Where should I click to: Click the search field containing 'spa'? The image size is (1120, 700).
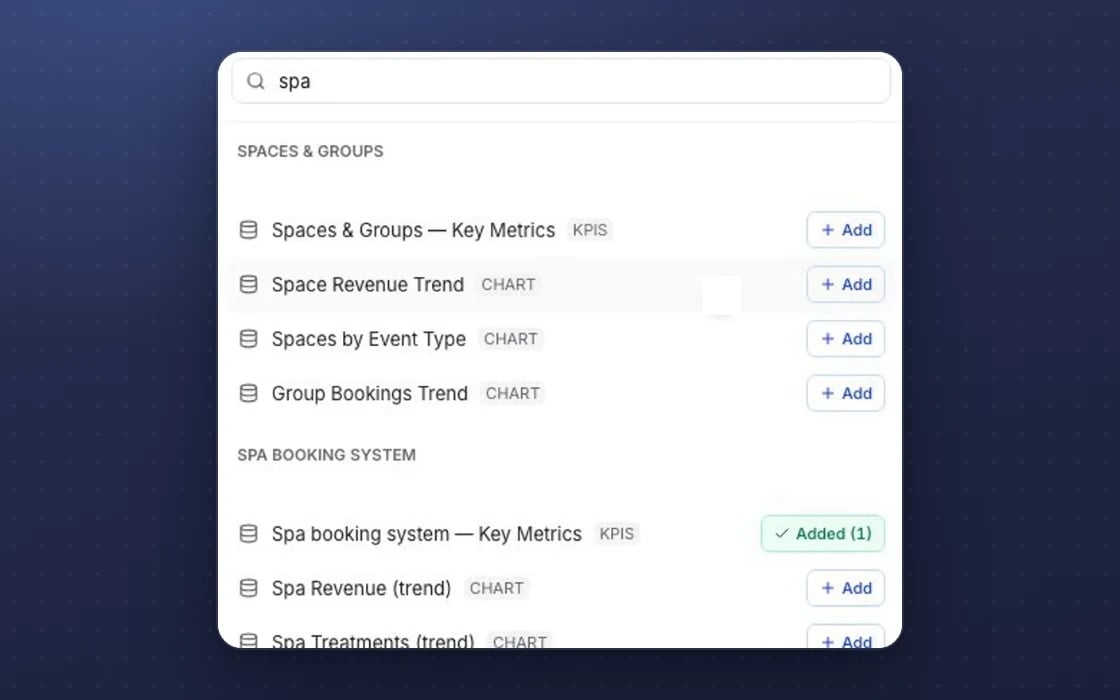coord(561,81)
